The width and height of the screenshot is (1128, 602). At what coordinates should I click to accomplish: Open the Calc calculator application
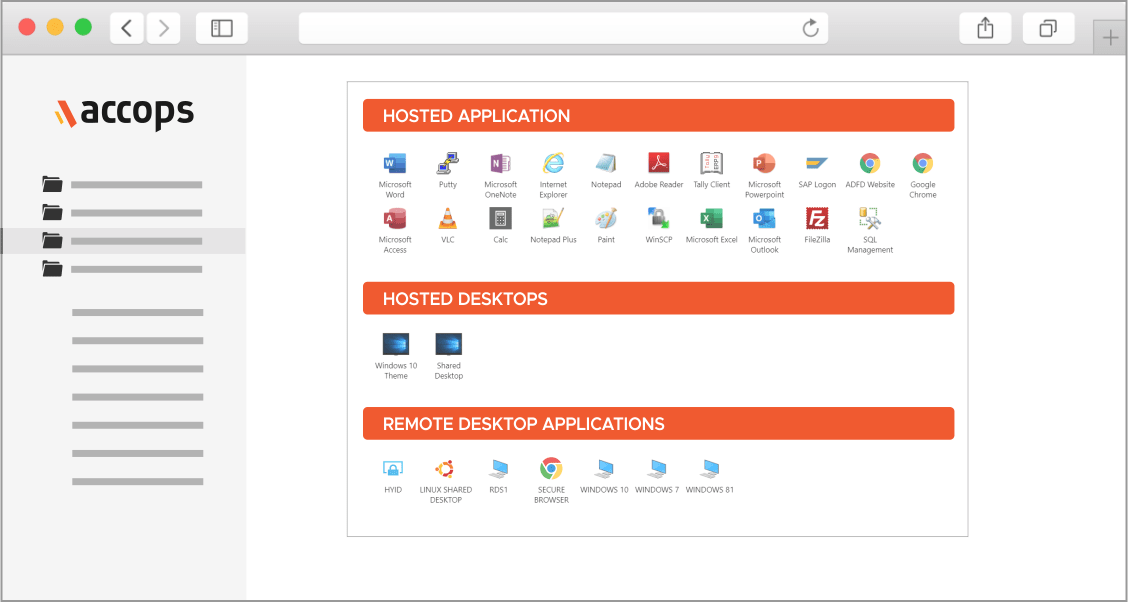tap(501, 219)
